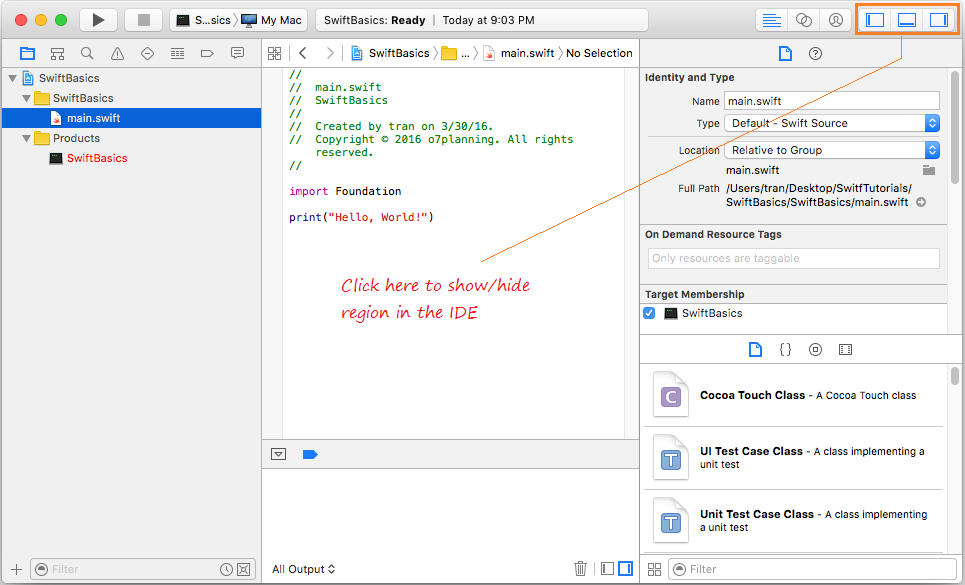Viewport: 965px width, 585px height.
Task: Hide the debug area with the toggle
Action: [278, 455]
